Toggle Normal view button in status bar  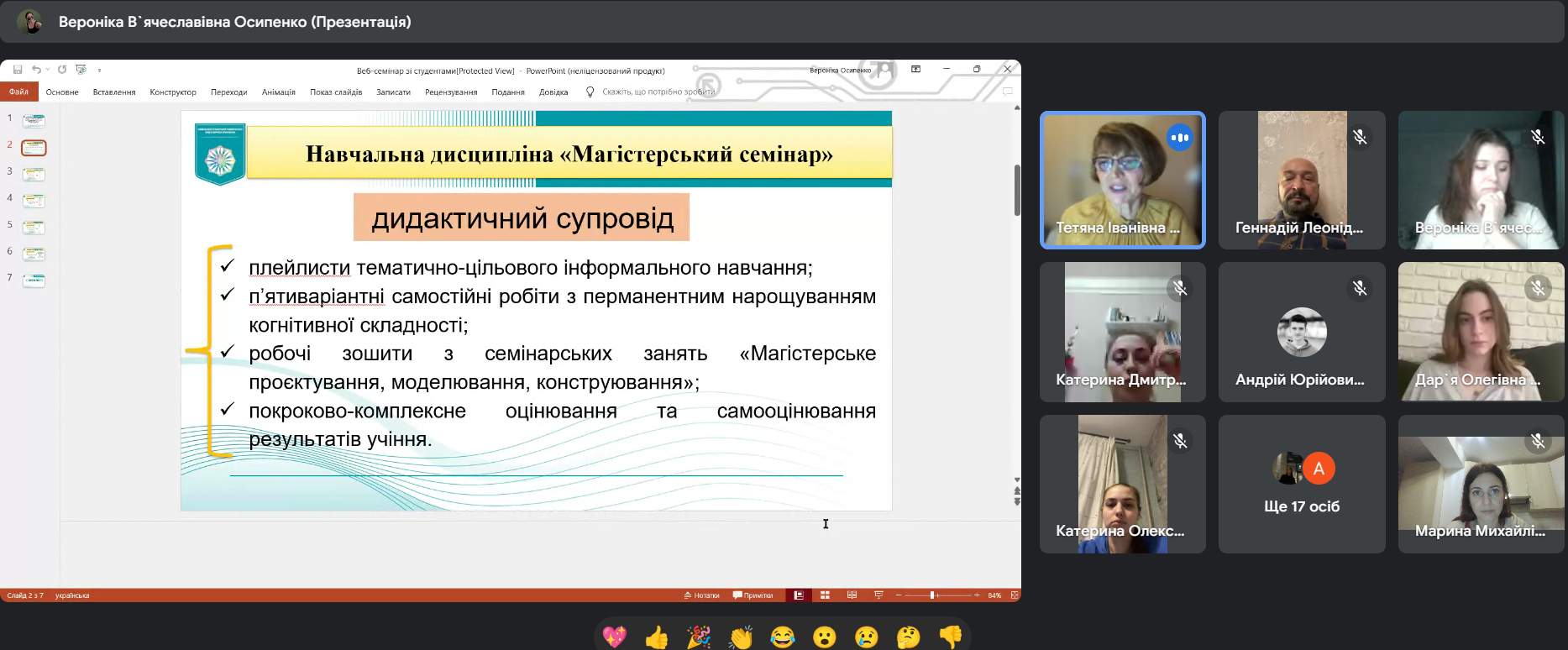798,595
